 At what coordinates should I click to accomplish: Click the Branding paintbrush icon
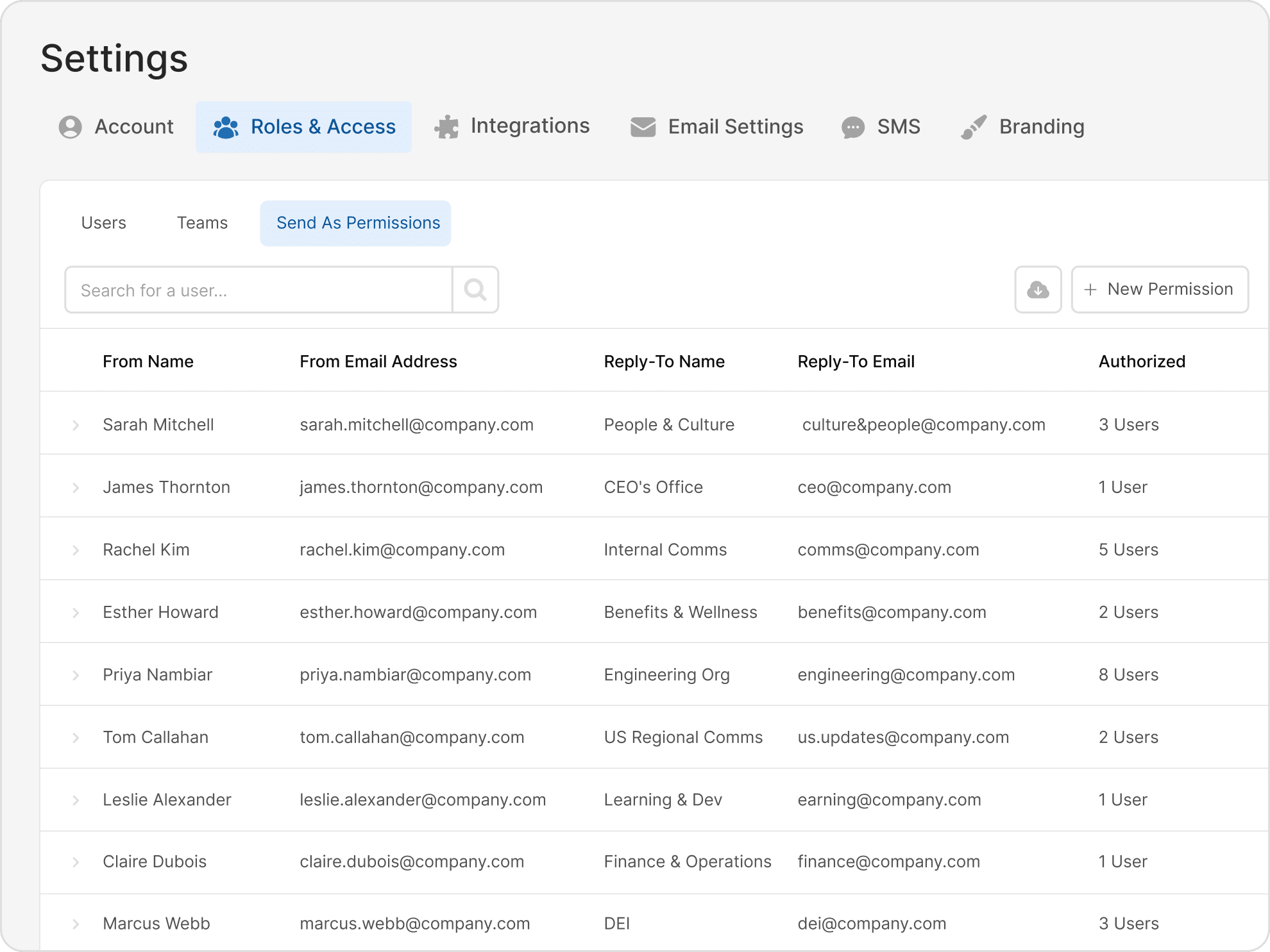point(973,127)
